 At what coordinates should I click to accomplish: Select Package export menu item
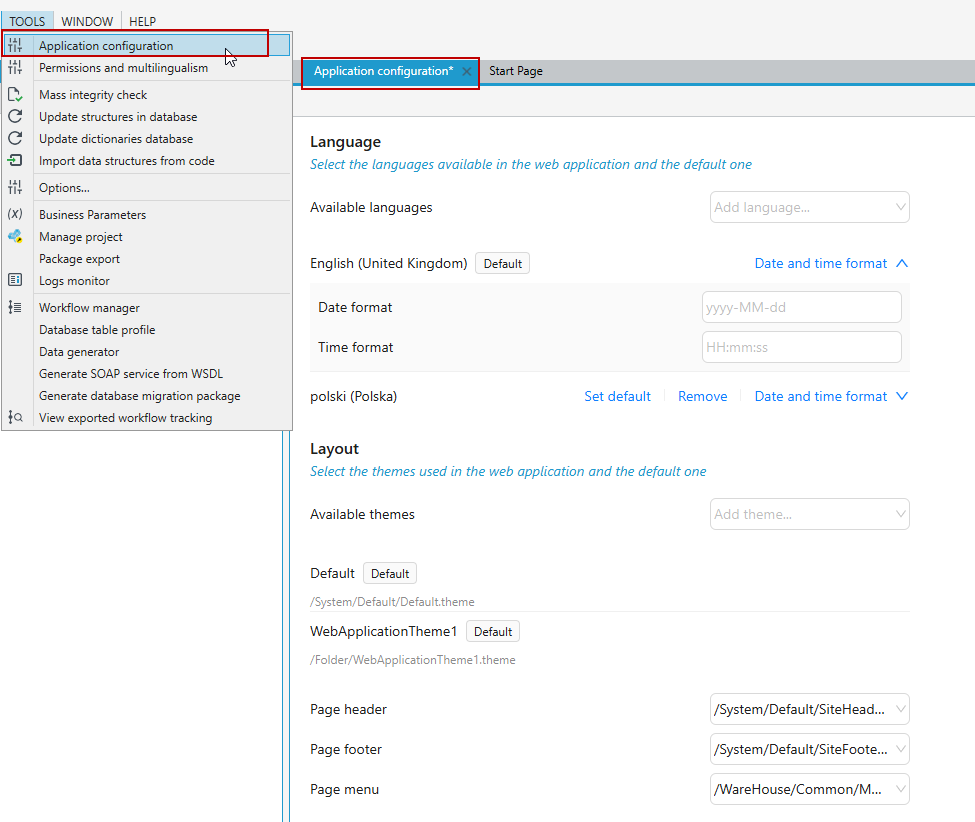[x=80, y=259]
